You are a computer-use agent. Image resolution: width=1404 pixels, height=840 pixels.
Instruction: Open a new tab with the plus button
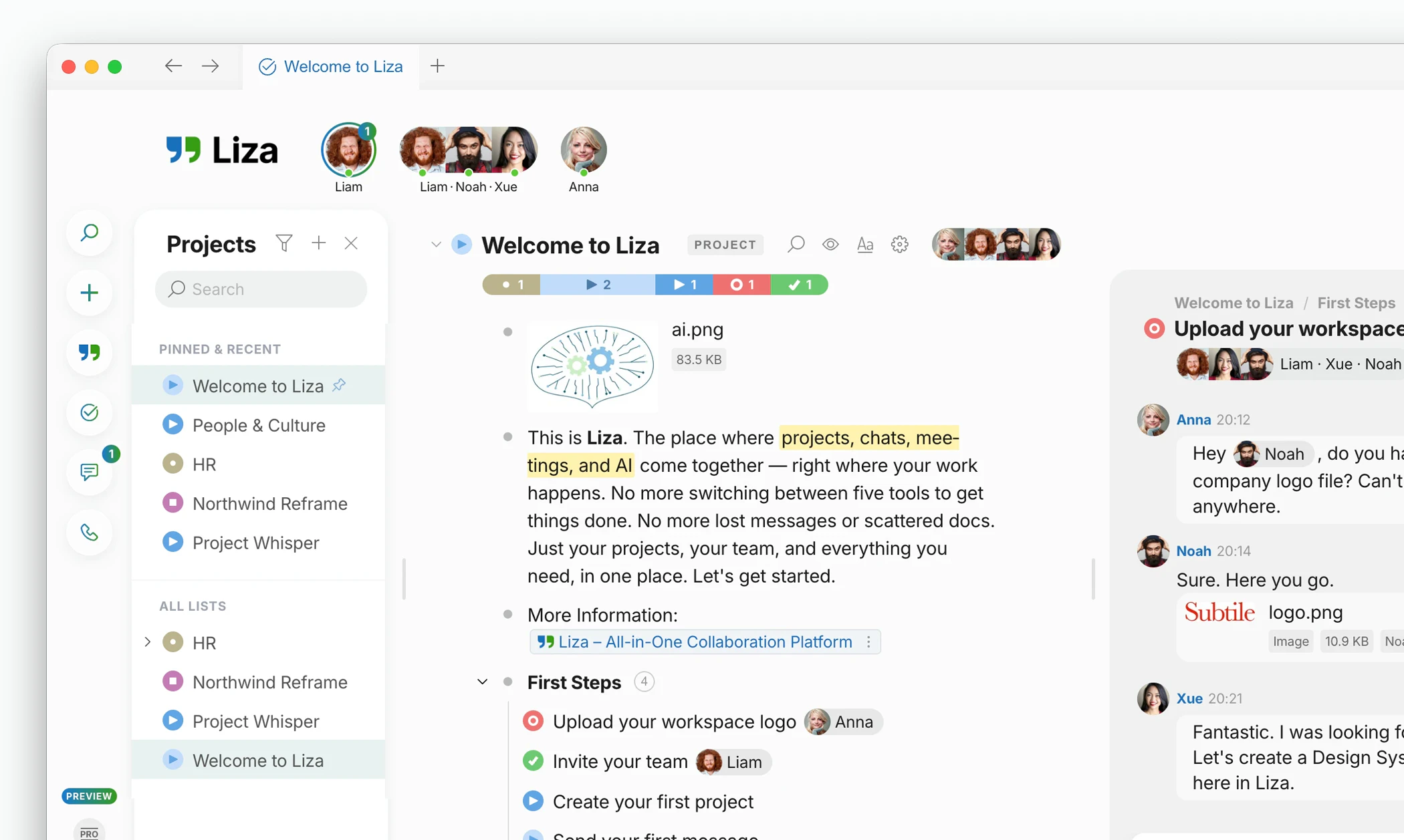(x=437, y=66)
